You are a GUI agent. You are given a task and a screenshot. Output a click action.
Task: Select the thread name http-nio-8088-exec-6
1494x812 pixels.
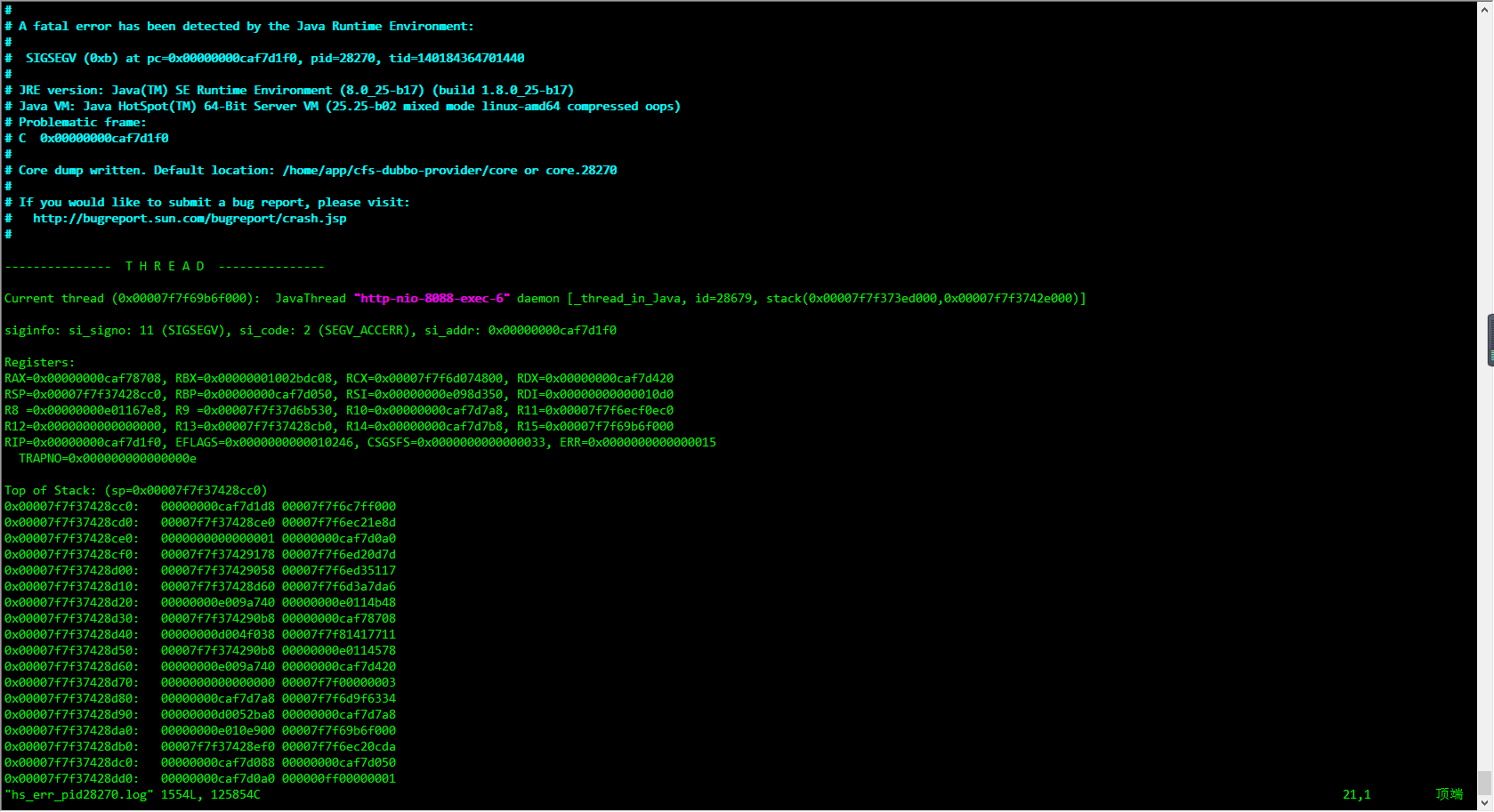[431, 298]
